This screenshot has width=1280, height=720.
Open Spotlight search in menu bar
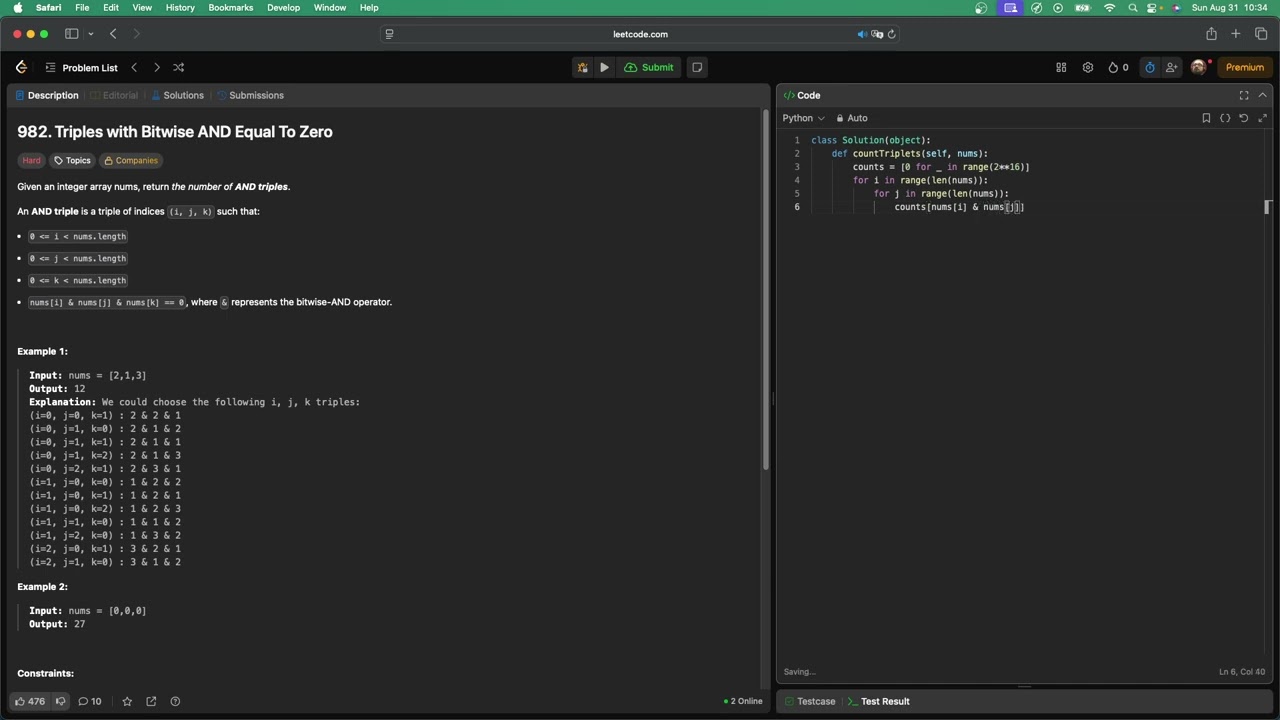1133,8
